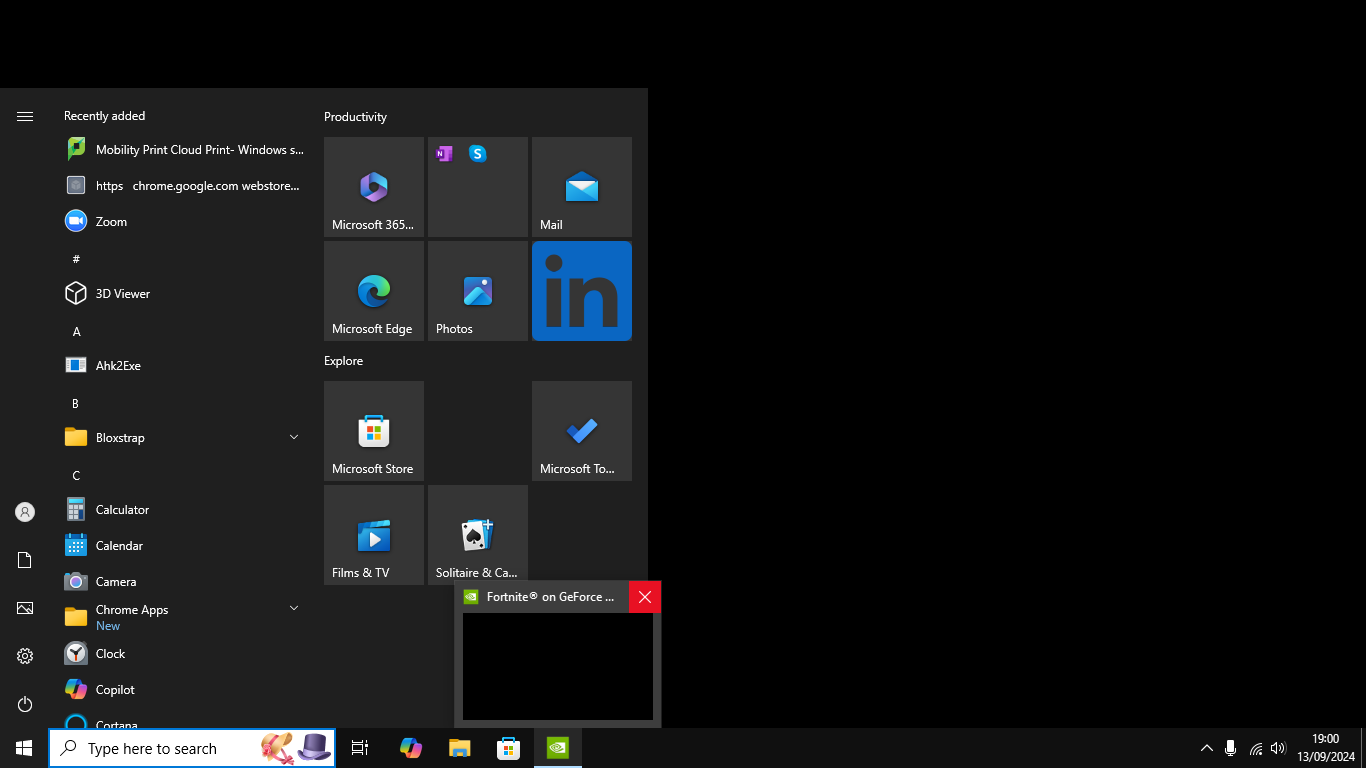Click the taskbar search box

point(192,748)
